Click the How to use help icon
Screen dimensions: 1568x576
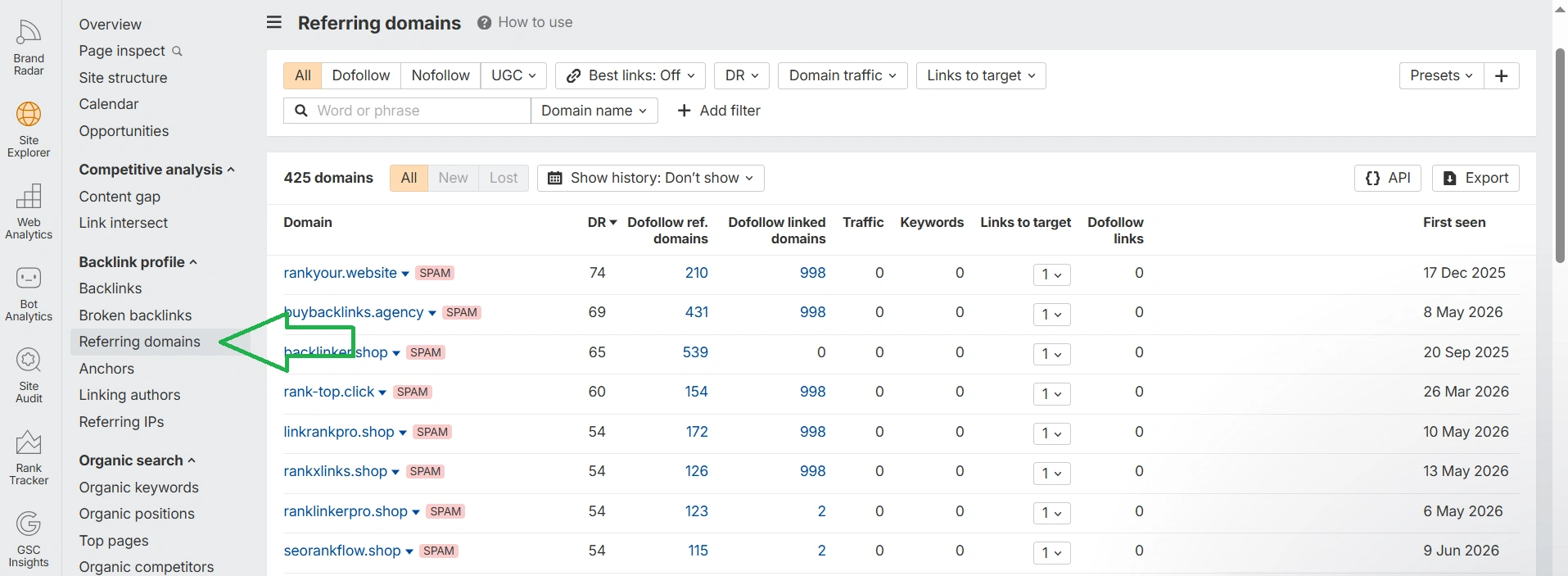[485, 23]
